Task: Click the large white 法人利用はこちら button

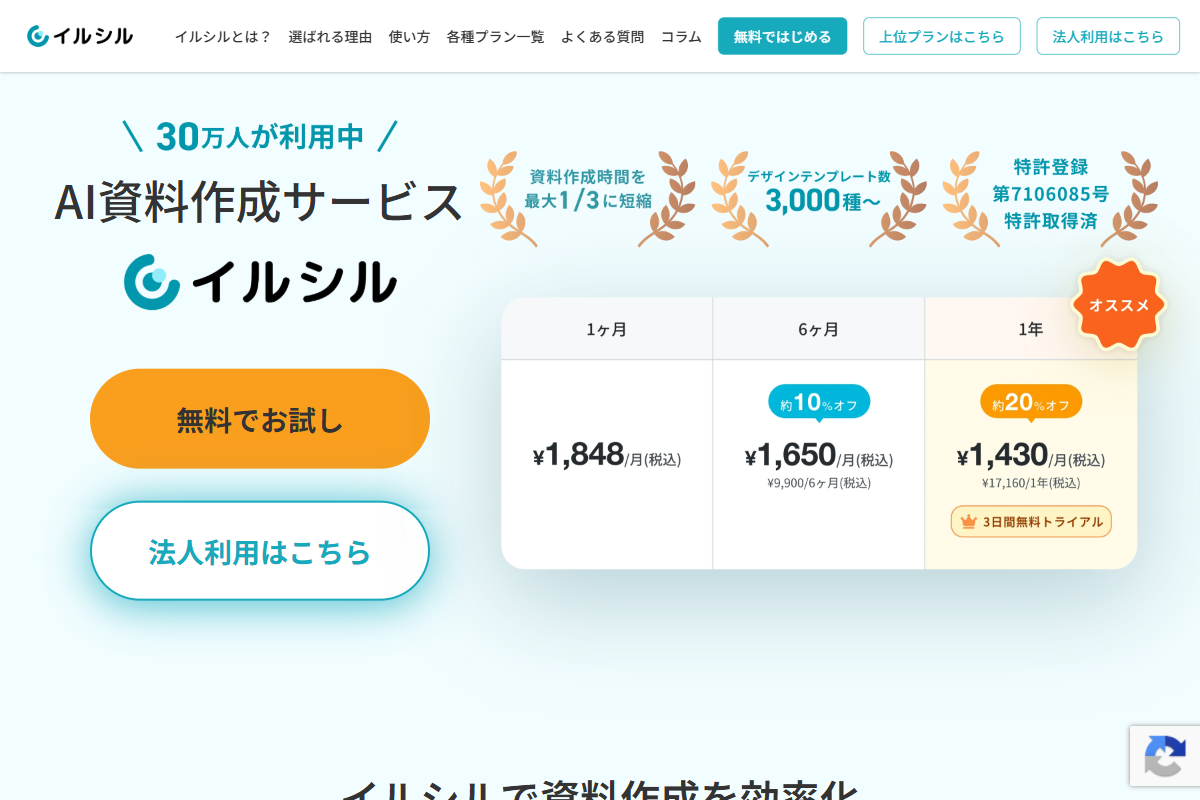Action: click(x=260, y=551)
